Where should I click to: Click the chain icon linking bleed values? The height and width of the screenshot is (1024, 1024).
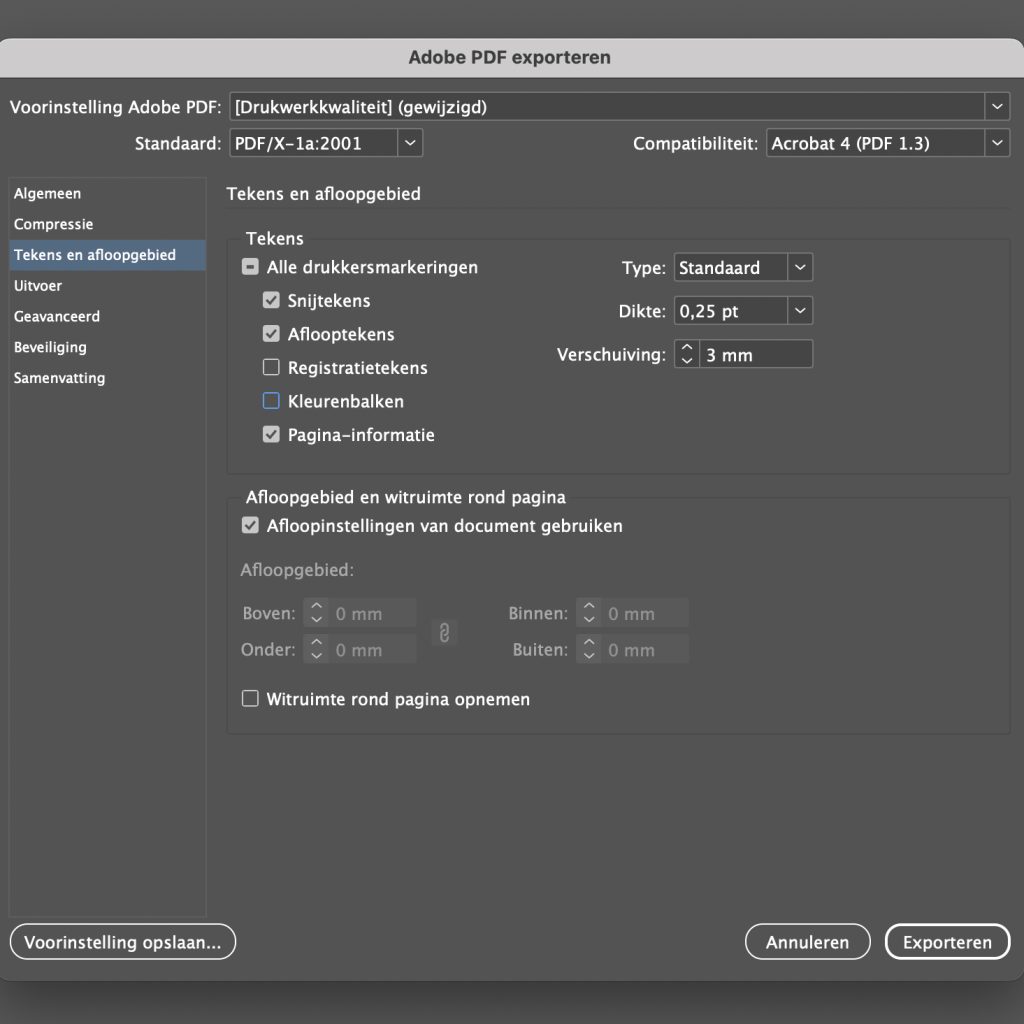[444, 631]
